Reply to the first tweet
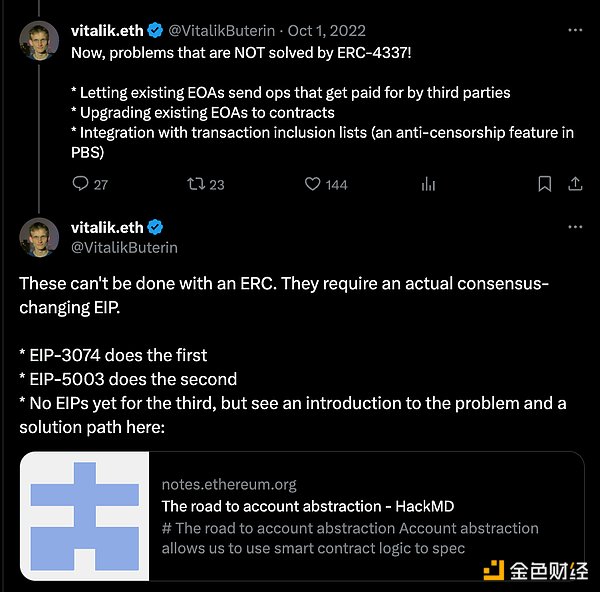Image resolution: width=600 pixels, height=592 pixels. [x=81, y=184]
